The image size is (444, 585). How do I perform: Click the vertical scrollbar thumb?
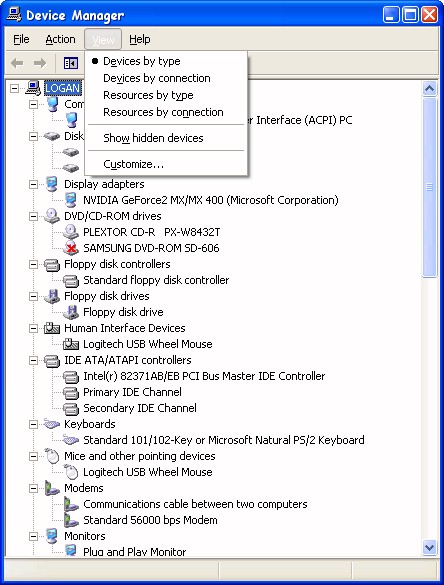429,187
